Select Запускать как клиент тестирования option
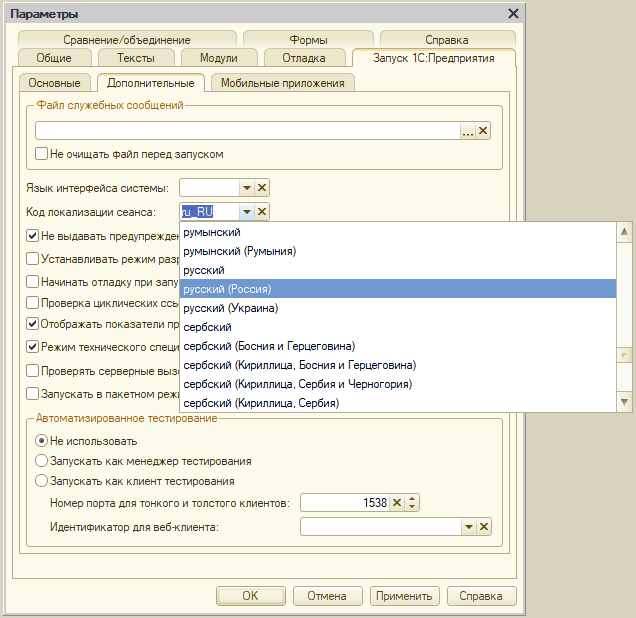This screenshot has height=618, width=636. pyautogui.click(x=41, y=481)
